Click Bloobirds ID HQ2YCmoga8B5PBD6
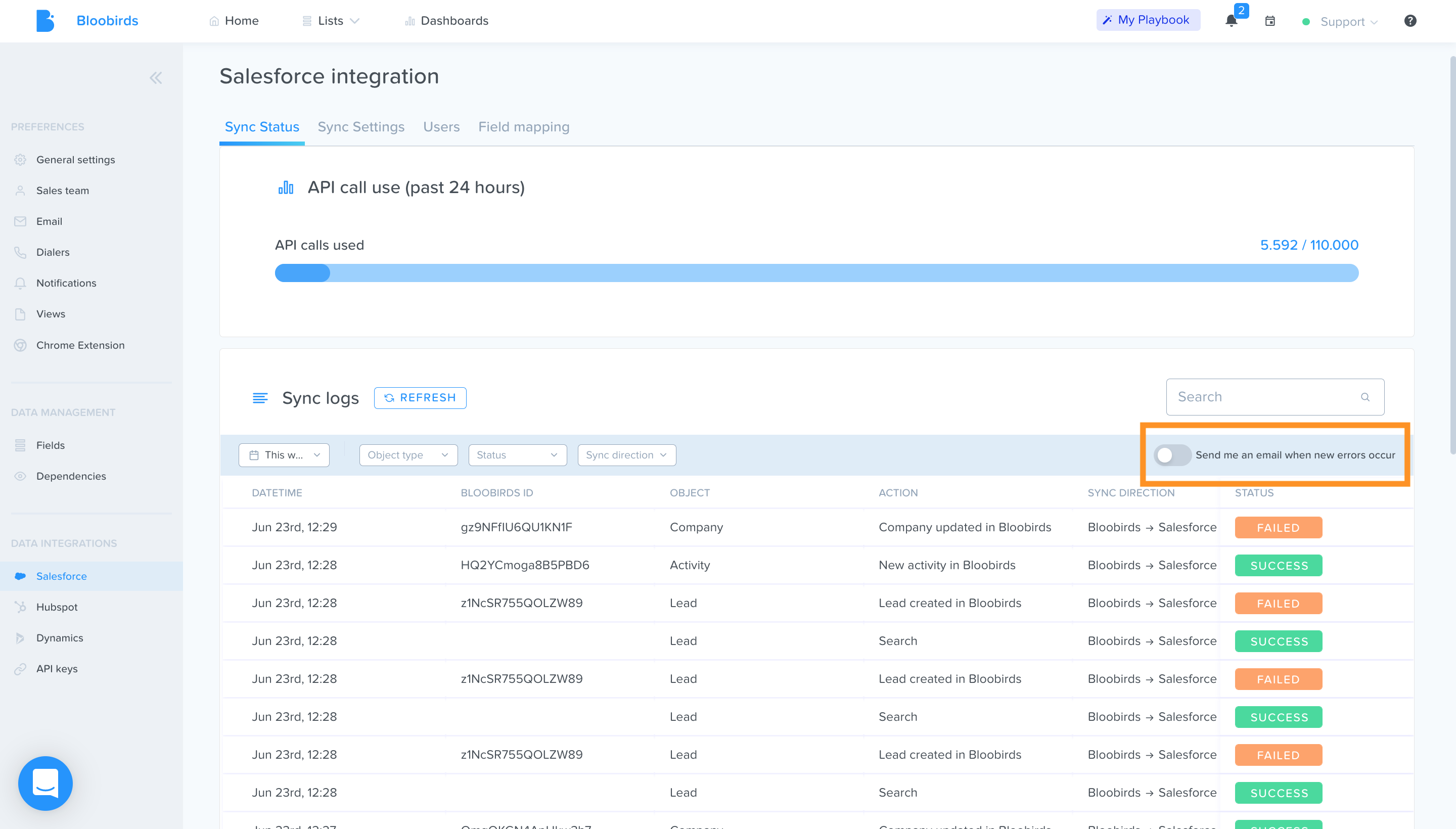Viewport: 1456px width, 829px height. point(524,565)
